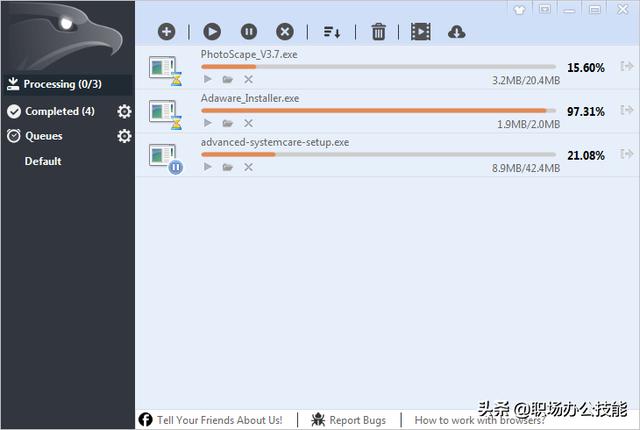This screenshot has width=640, height=430.
Task: Resume PhotoScape_V3.7.exe with its play icon
Action: [208, 79]
